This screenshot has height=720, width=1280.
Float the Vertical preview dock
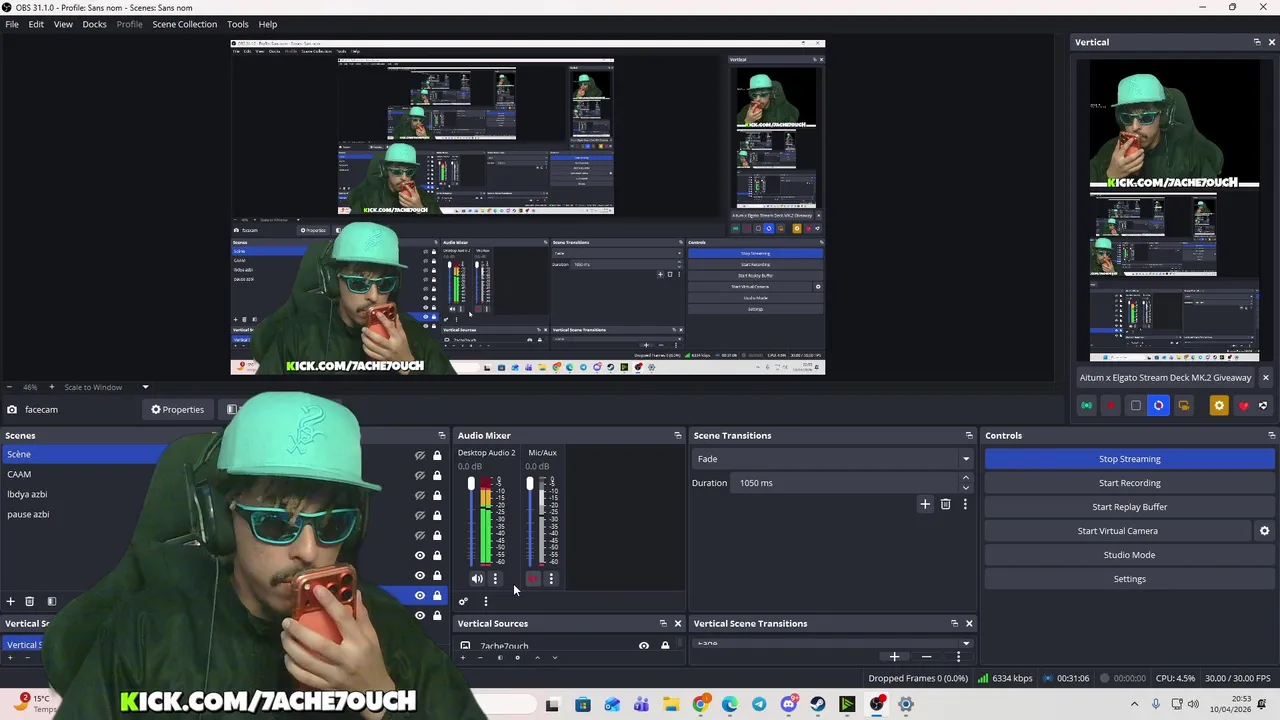[x=1256, y=42]
